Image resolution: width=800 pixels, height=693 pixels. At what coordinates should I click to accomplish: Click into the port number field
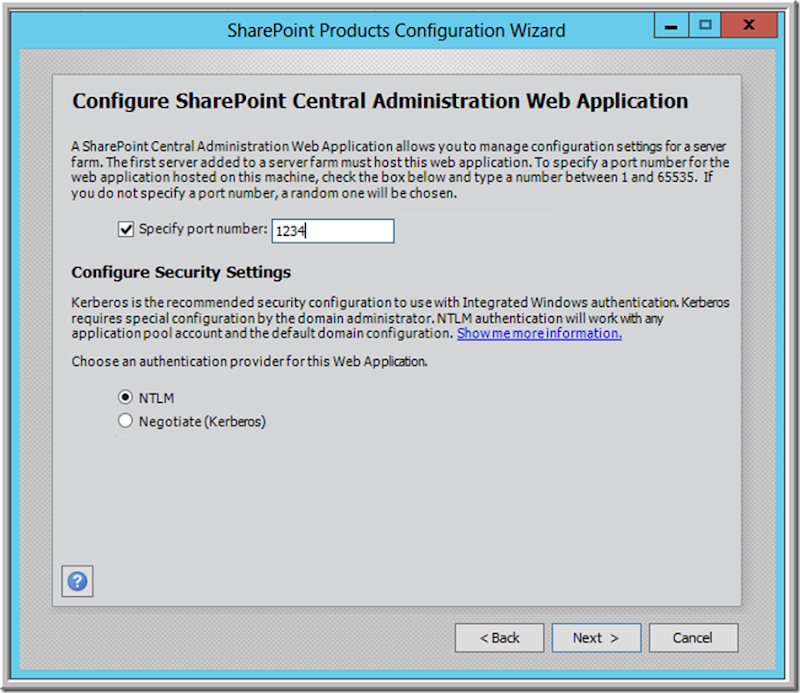(333, 231)
